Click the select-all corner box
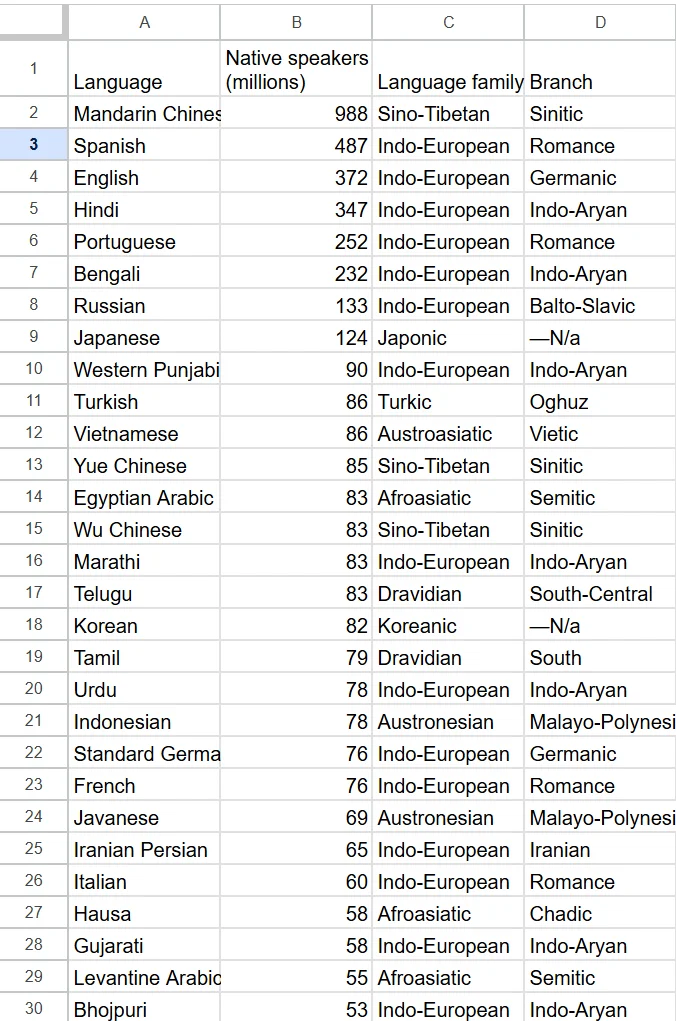 33,22
